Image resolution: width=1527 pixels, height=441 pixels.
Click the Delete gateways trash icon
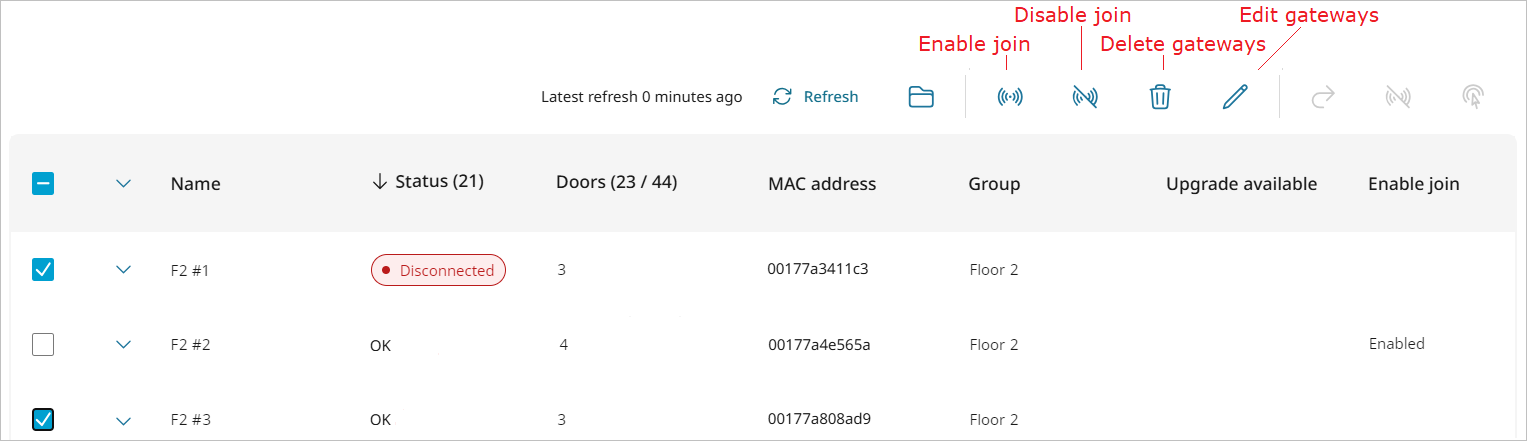coord(1159,97)
